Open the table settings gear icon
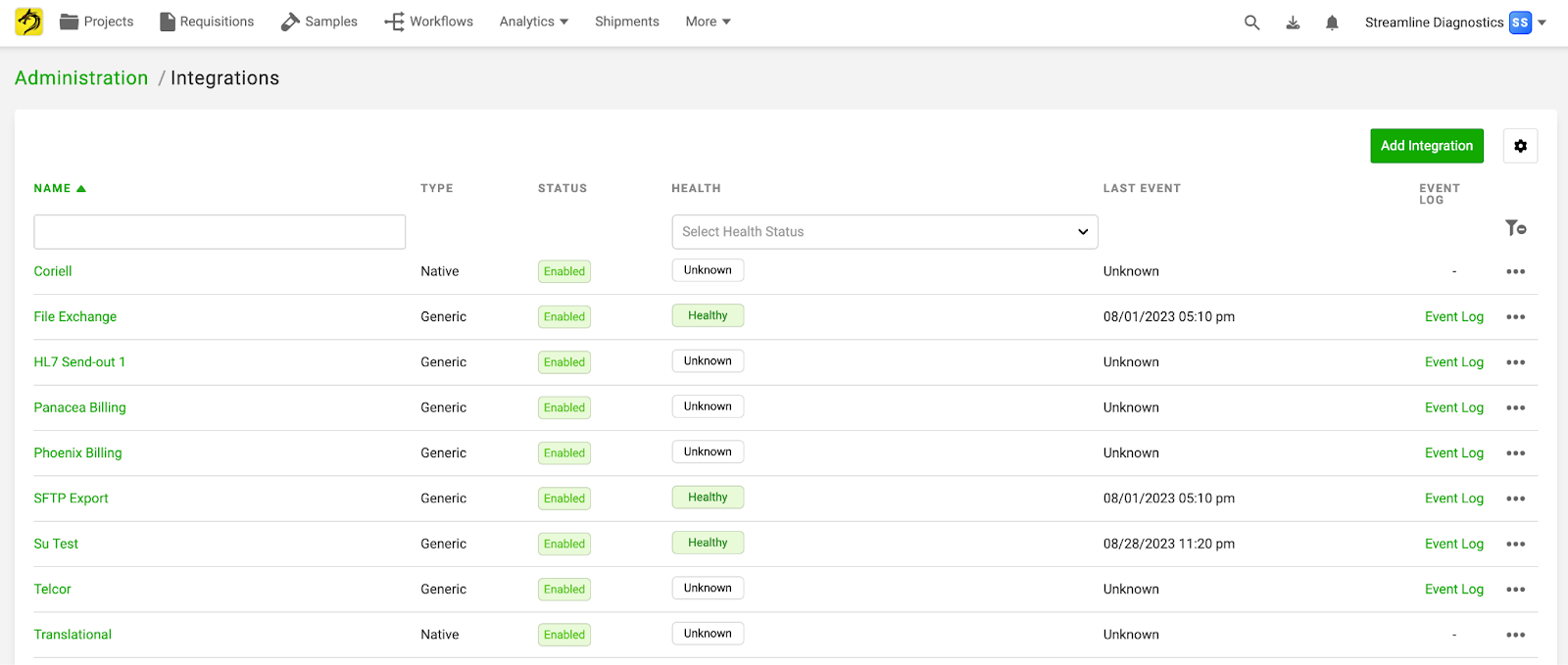 (x=1520, y=146)
